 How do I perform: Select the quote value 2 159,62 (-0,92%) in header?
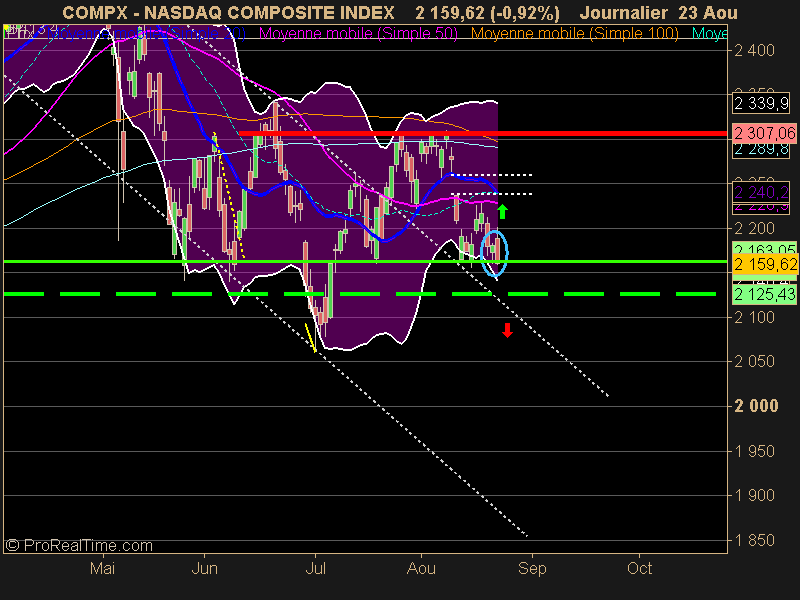point(487,13)
